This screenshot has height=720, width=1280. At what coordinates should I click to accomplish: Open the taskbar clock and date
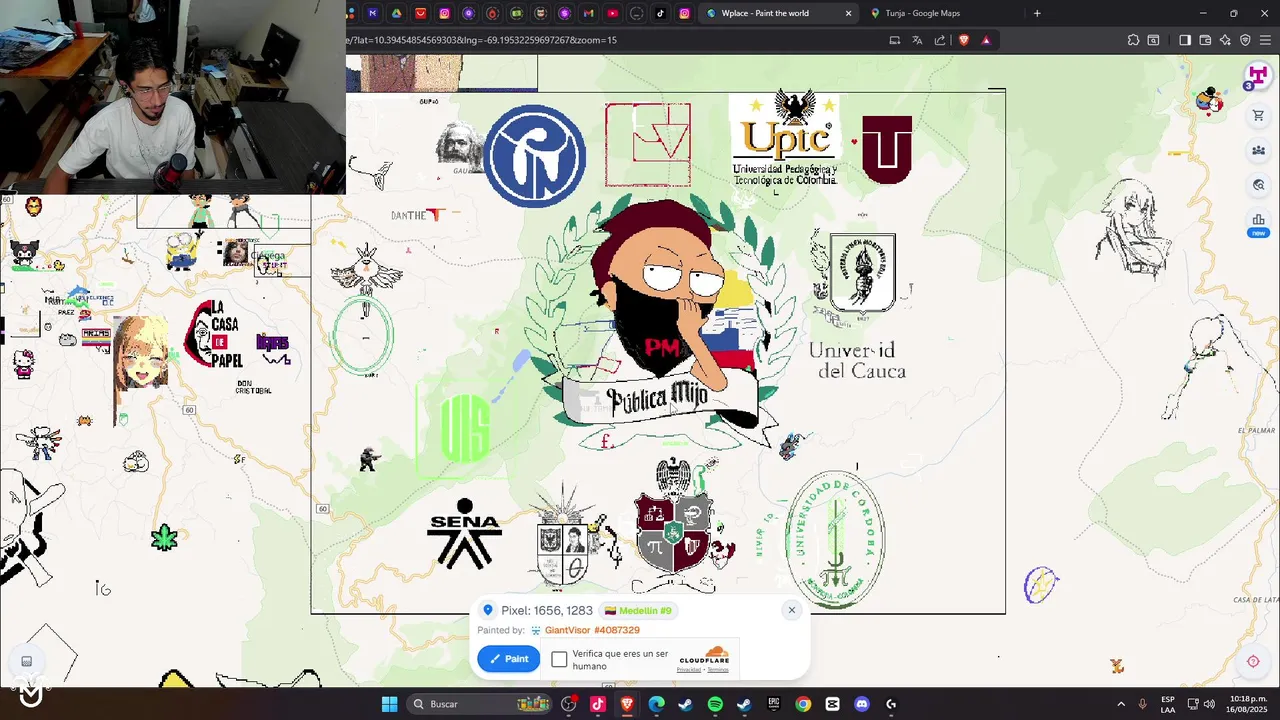click(x=1248, y=704)
